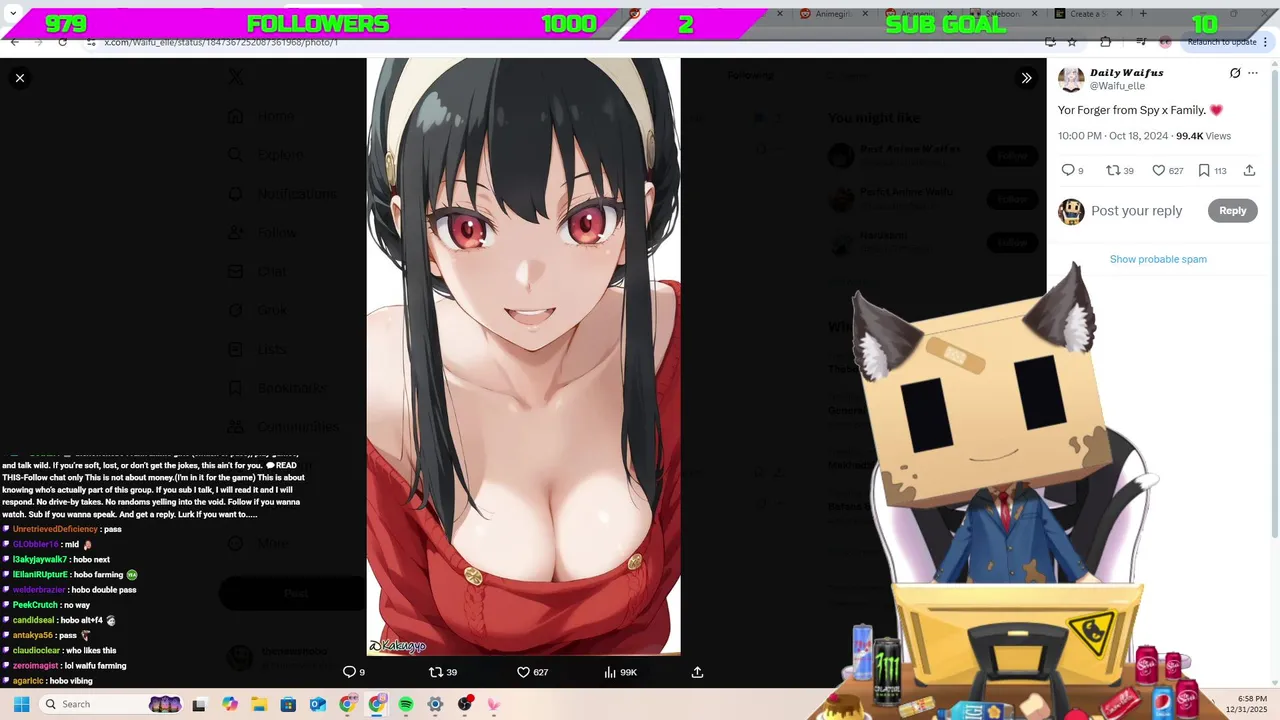Go back with browser back arrow
This screenshot has width=1280, height=720.
tap(14, 42)
